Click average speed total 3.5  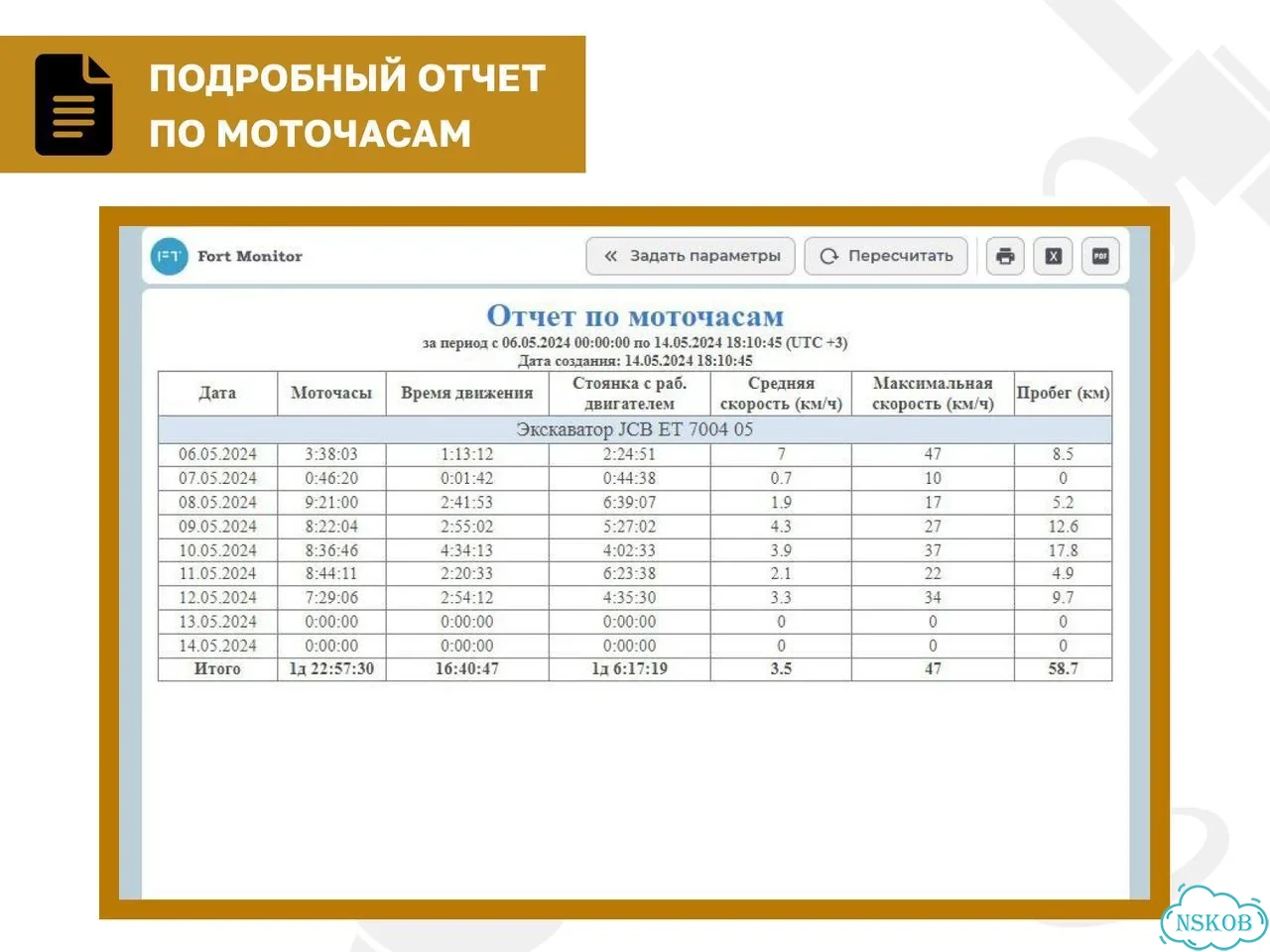click(781, 668)
